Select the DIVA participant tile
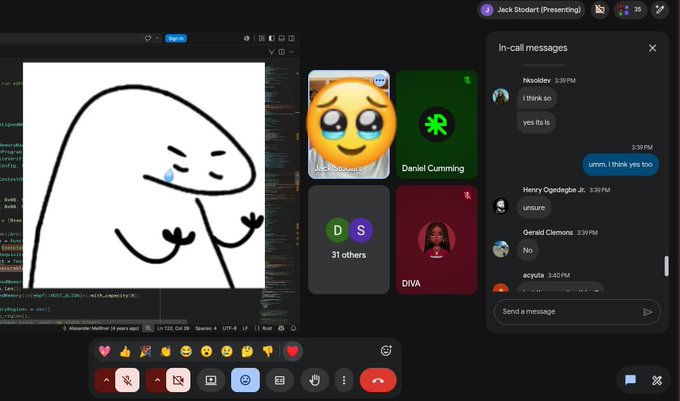Viewport: 680px width, 401px height. tap(436, 240)
